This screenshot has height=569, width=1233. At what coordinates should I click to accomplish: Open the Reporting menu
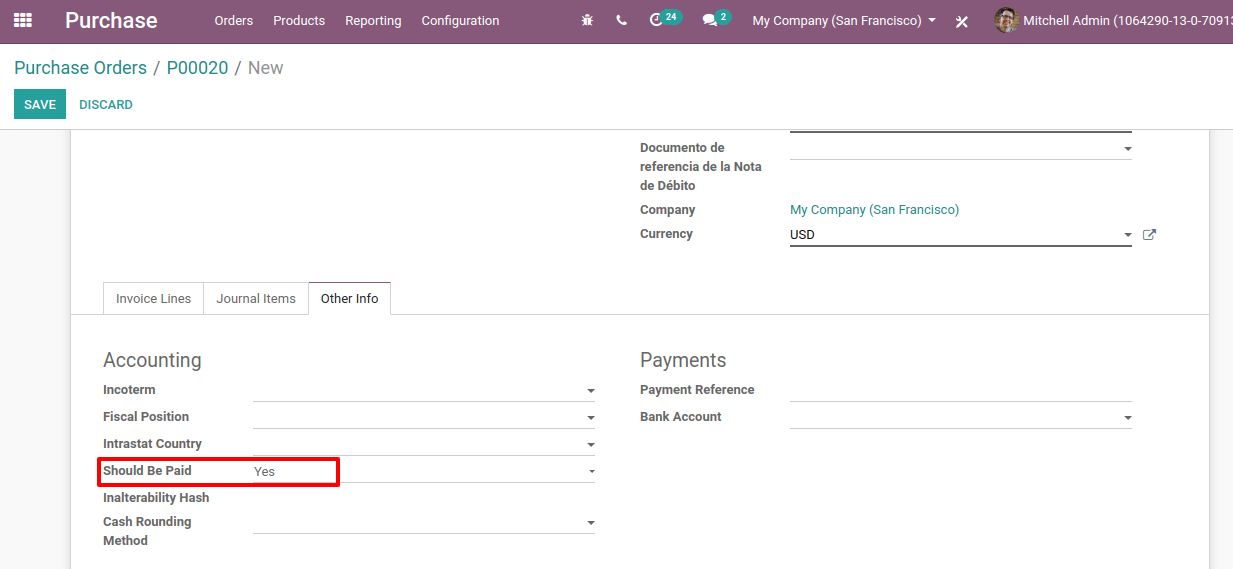point(373,20)
